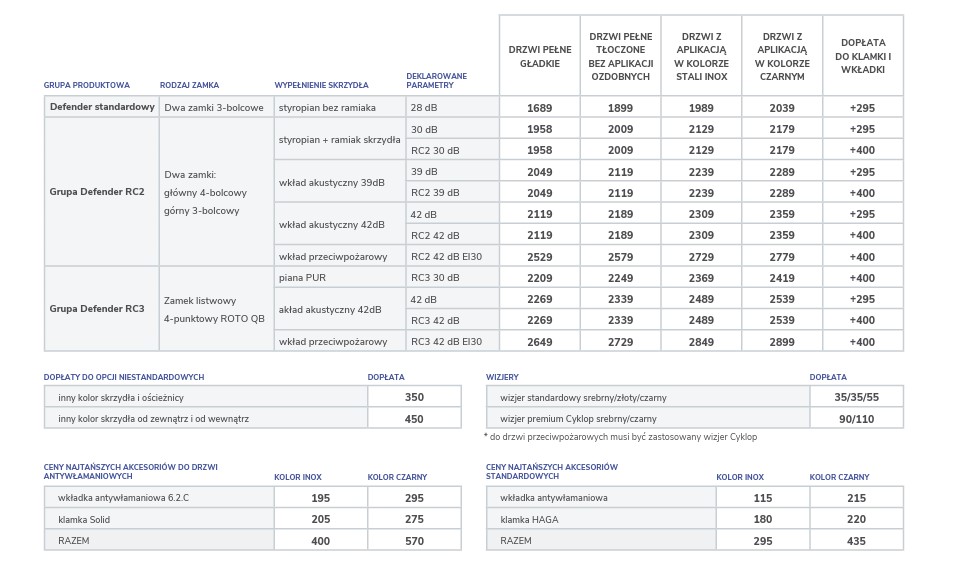Click the RC2 42 dB EI30 parameter cell
Image resolution: width=954 pixels, height=566 pixels.
pyautogui.click(x=451, y=256)
